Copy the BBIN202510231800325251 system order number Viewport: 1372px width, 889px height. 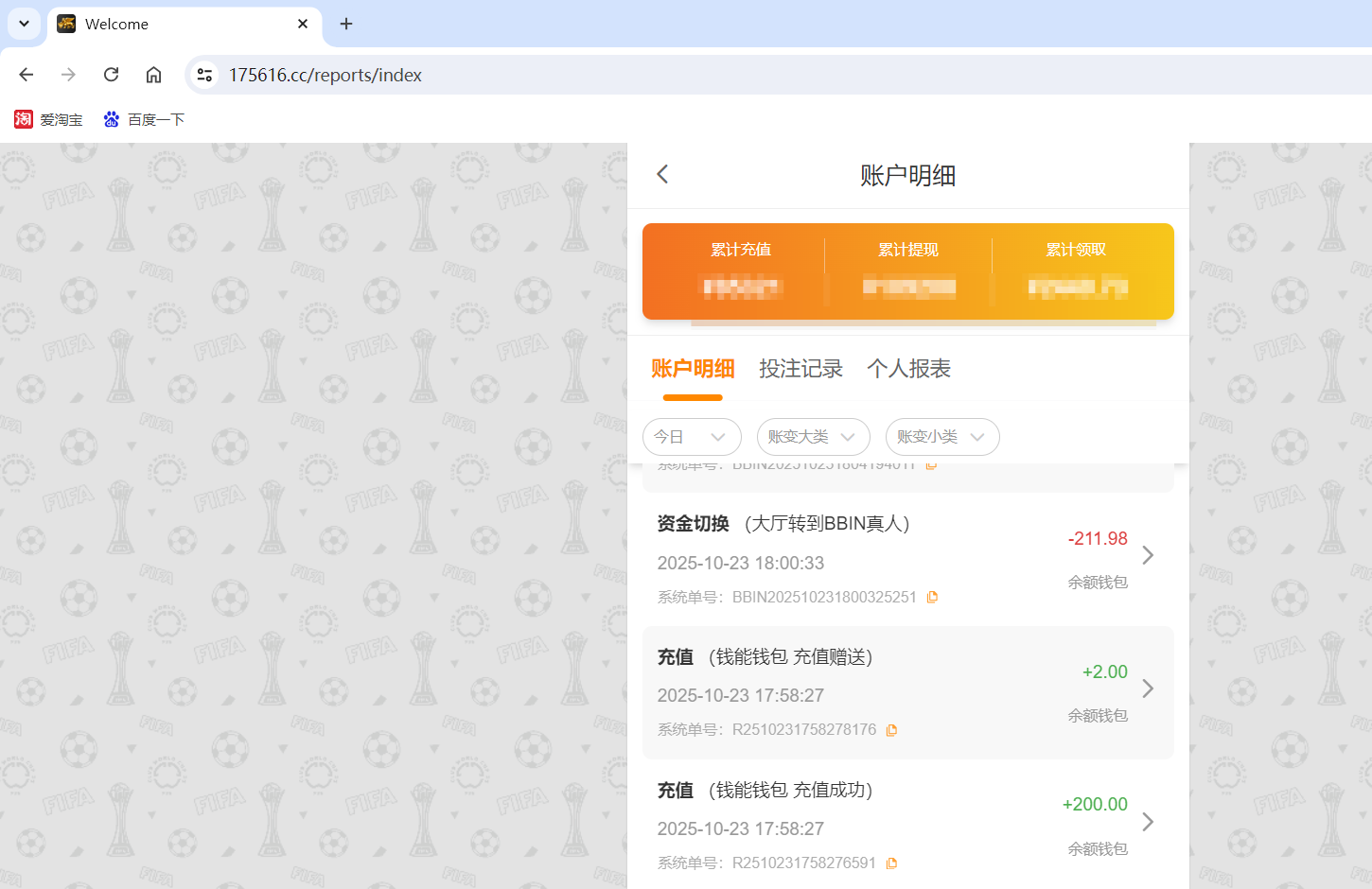(933, 597)
